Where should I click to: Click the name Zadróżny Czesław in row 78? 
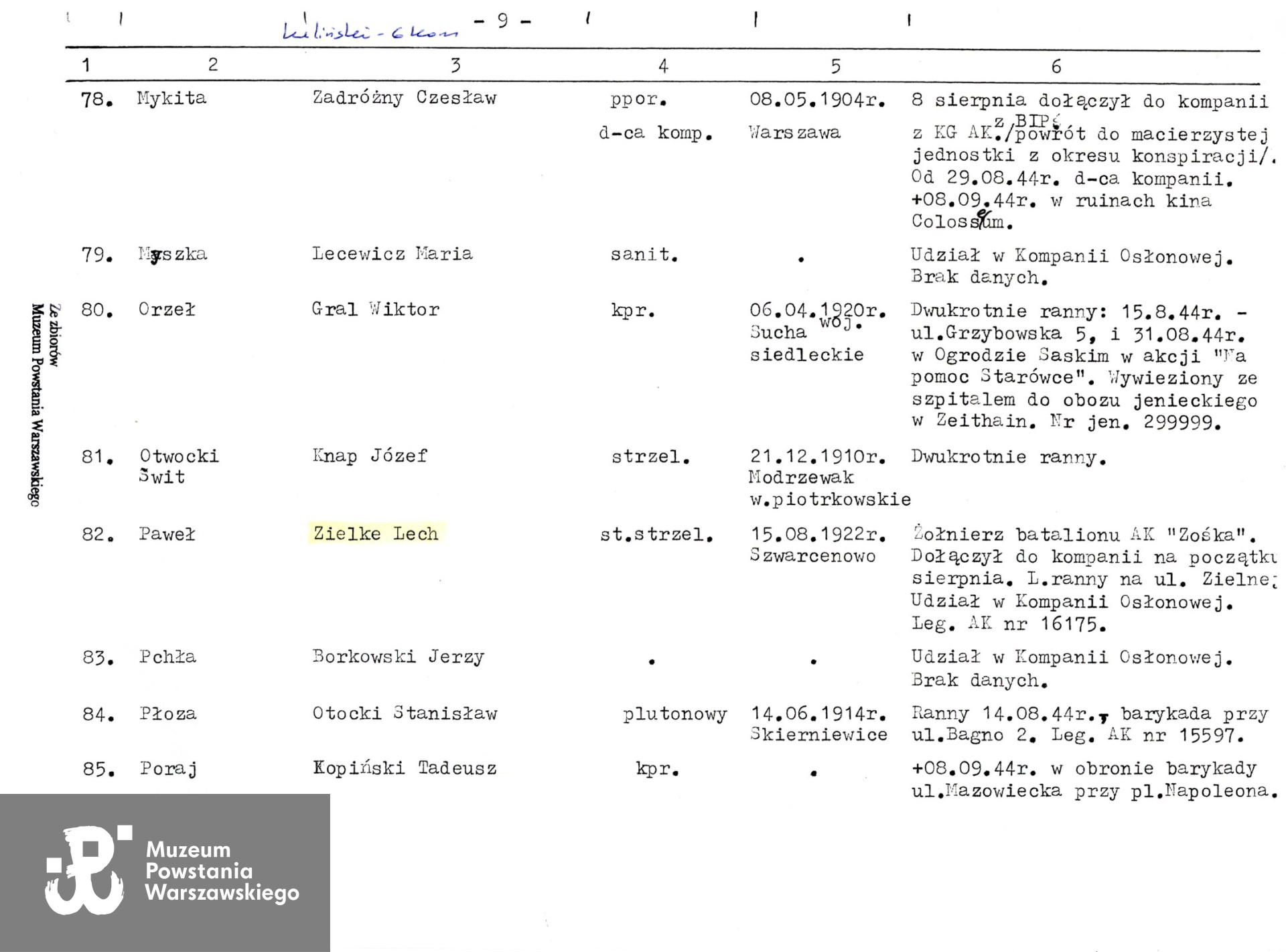[404, 98]
